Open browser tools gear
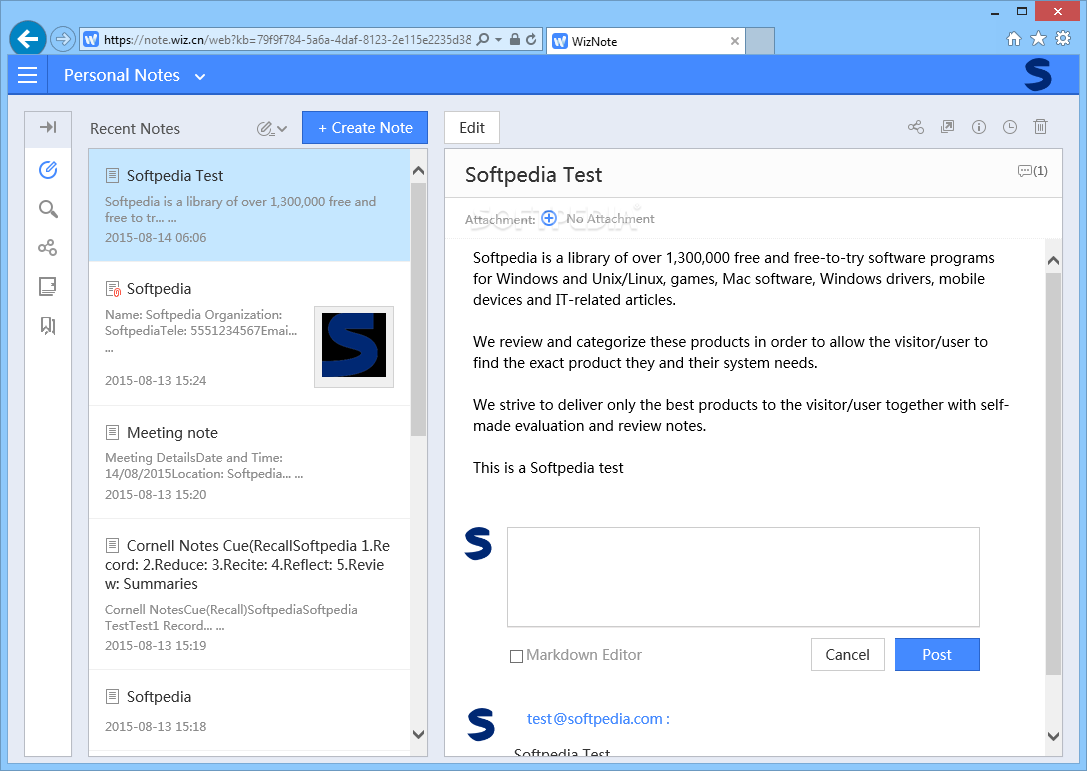 1063,38
